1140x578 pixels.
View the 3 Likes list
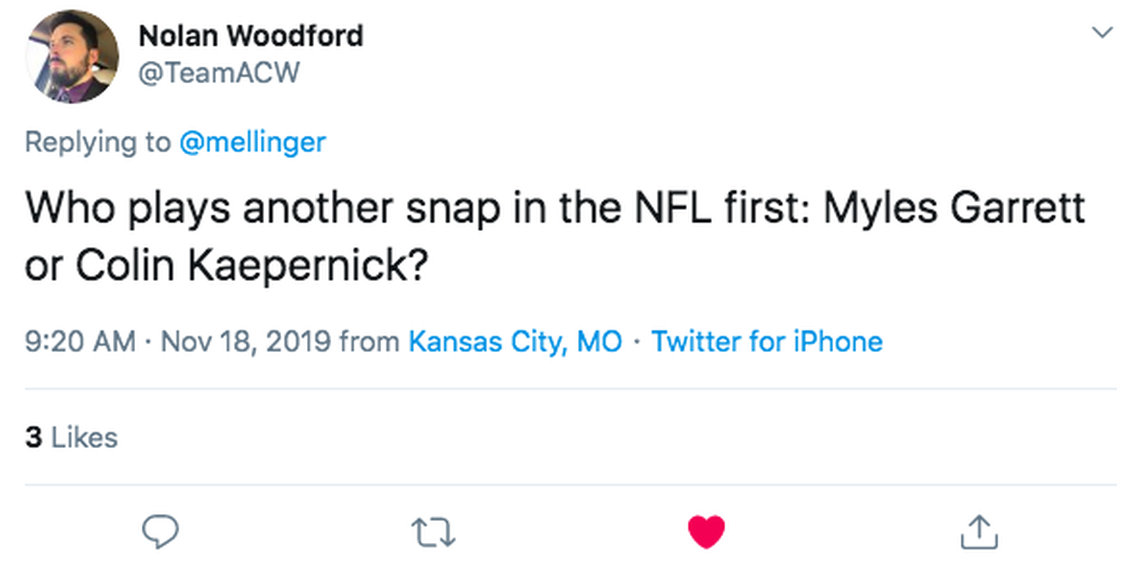71,437
